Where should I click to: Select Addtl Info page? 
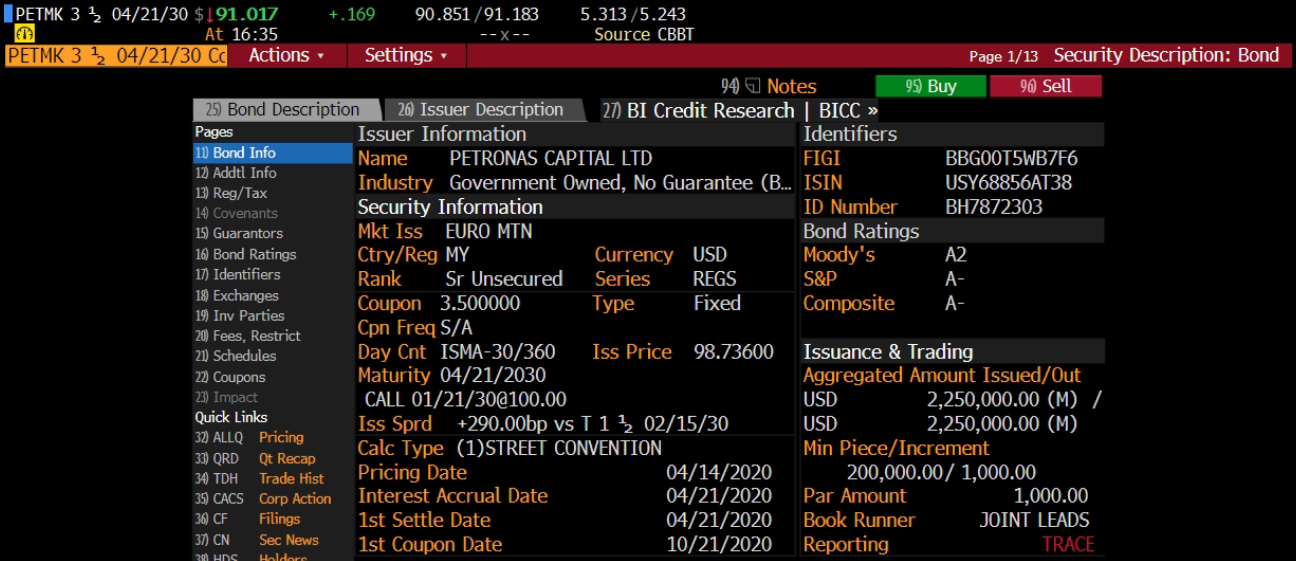pos(236,173)
